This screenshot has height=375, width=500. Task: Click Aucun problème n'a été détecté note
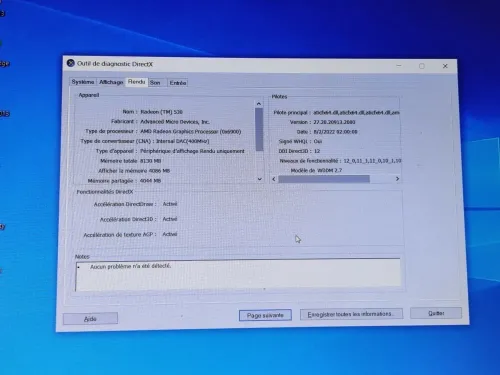(x=131, y=266)
